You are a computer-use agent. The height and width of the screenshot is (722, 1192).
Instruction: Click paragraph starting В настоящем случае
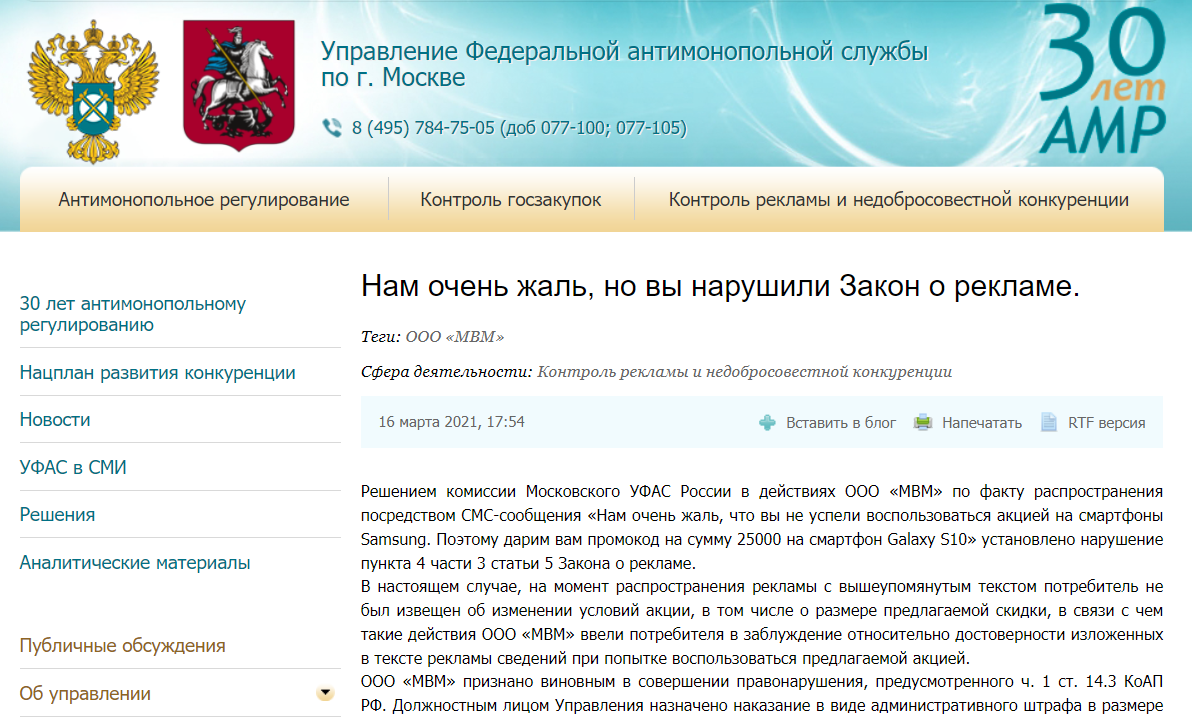coord(762,622)
